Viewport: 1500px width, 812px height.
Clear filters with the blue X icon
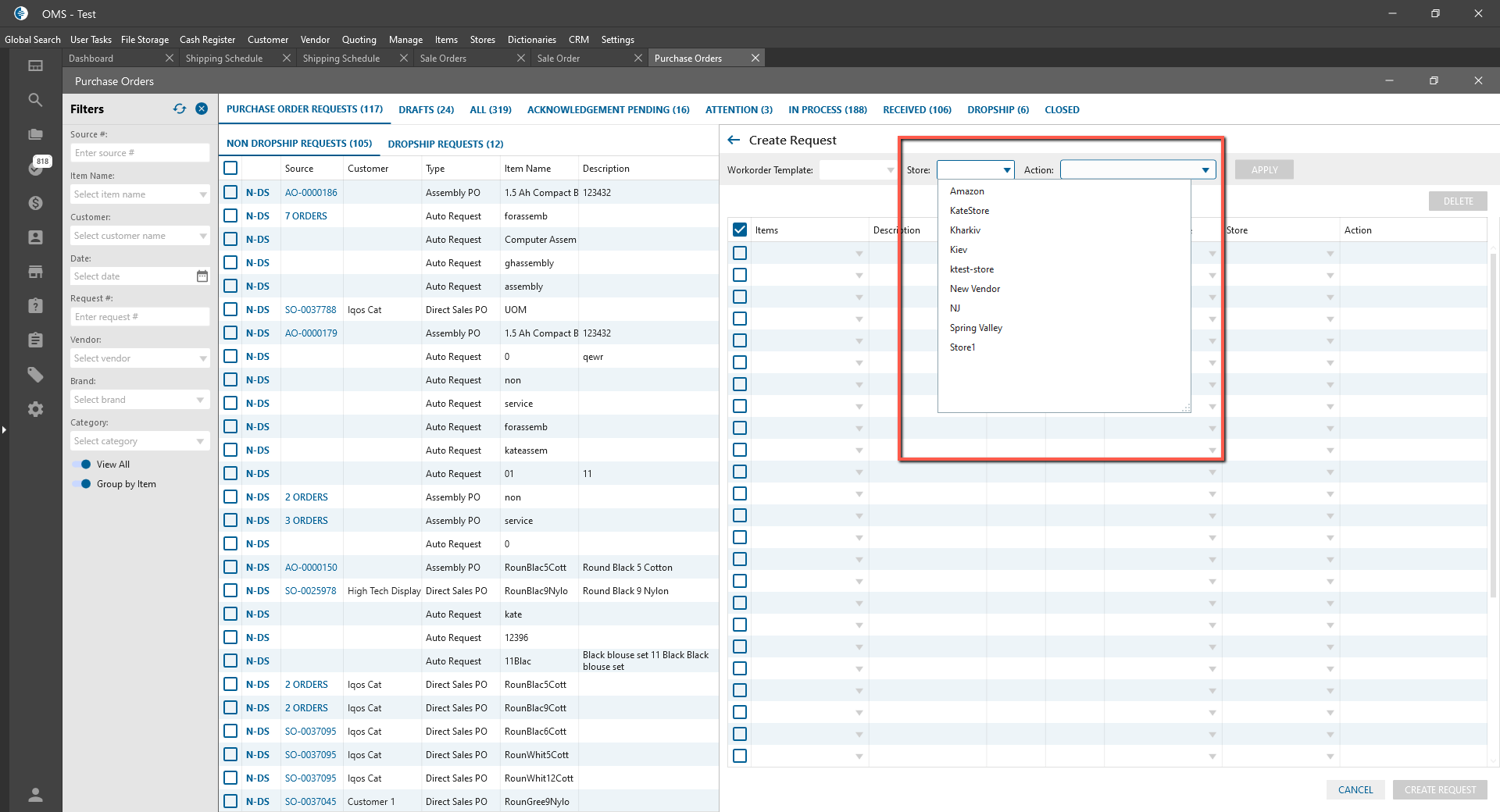click(x=202, y=109)
